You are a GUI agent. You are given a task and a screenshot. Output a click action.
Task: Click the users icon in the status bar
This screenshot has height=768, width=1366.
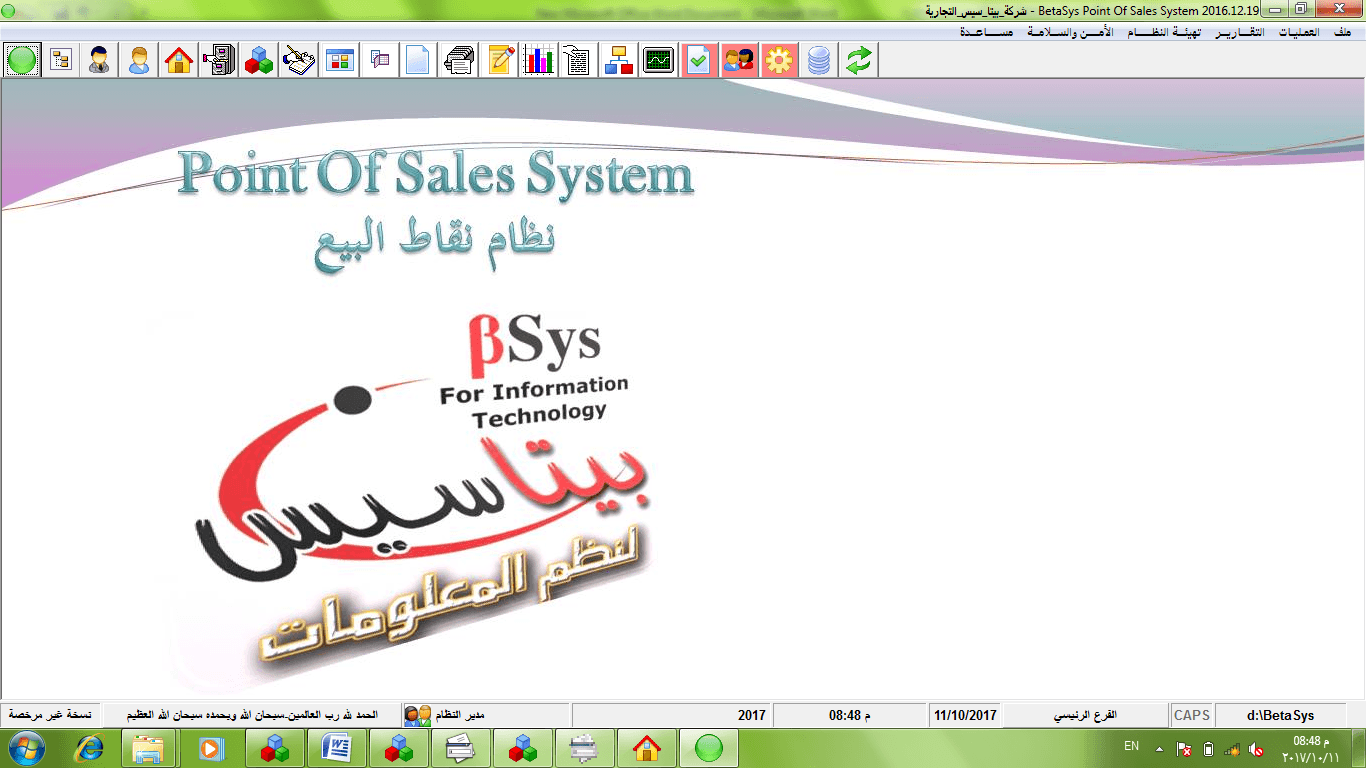point(418,715)
